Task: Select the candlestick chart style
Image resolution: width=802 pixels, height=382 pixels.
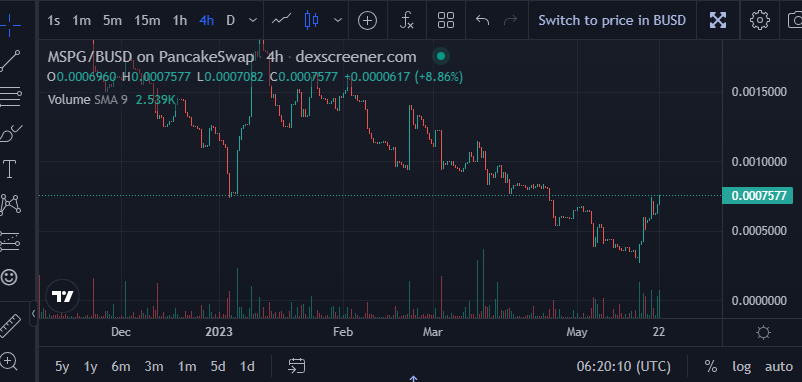Action: coord(311,20)
